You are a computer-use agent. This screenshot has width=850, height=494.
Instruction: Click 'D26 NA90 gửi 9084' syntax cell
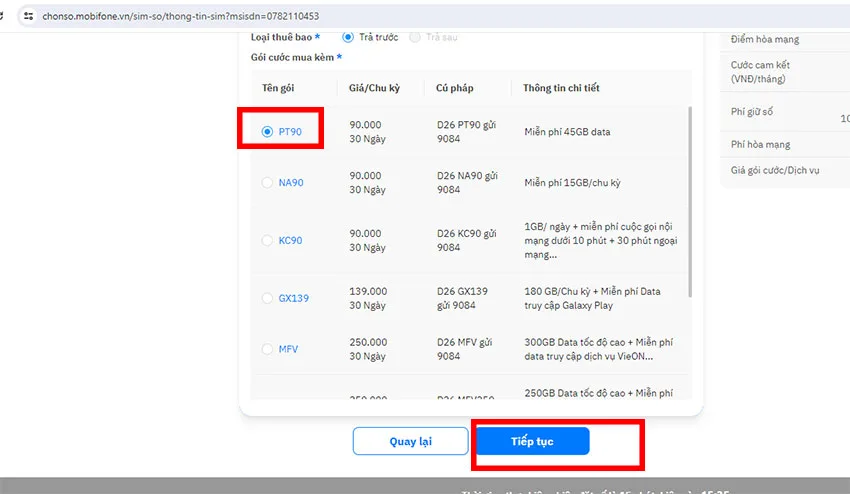pyautogui.click(x=467, y=183)
